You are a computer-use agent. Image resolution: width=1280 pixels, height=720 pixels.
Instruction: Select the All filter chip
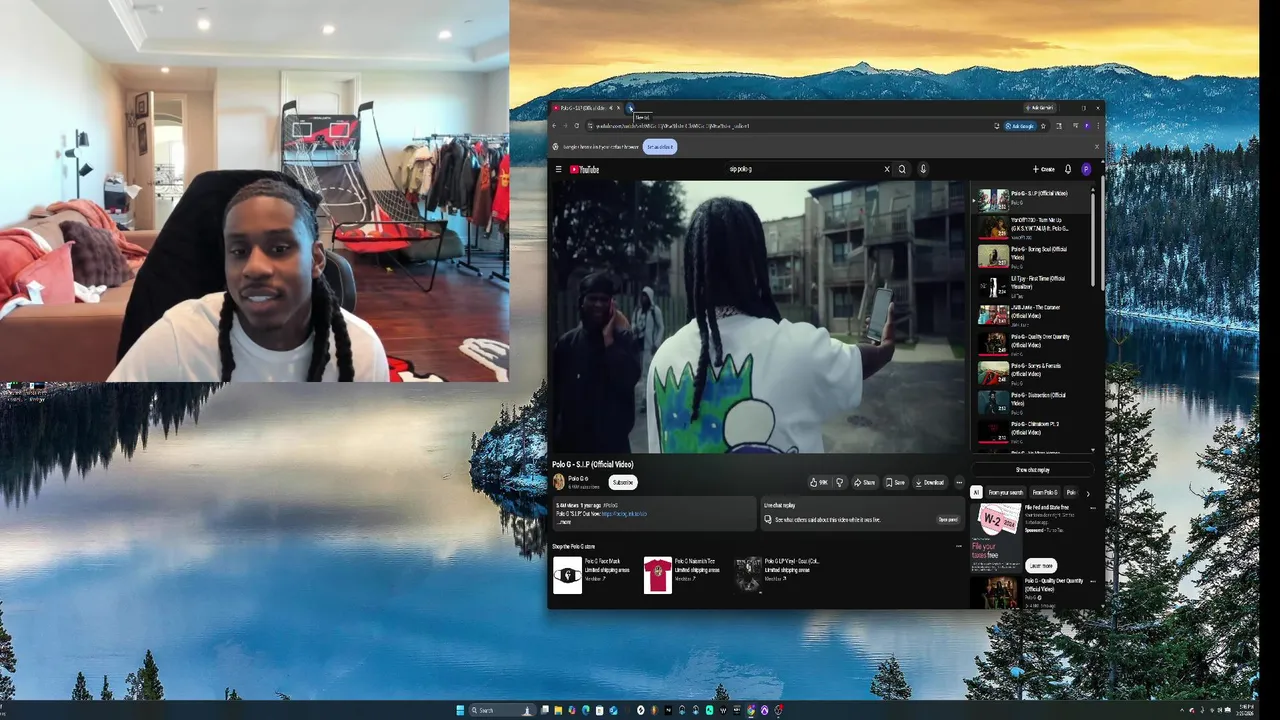(976, 492)
